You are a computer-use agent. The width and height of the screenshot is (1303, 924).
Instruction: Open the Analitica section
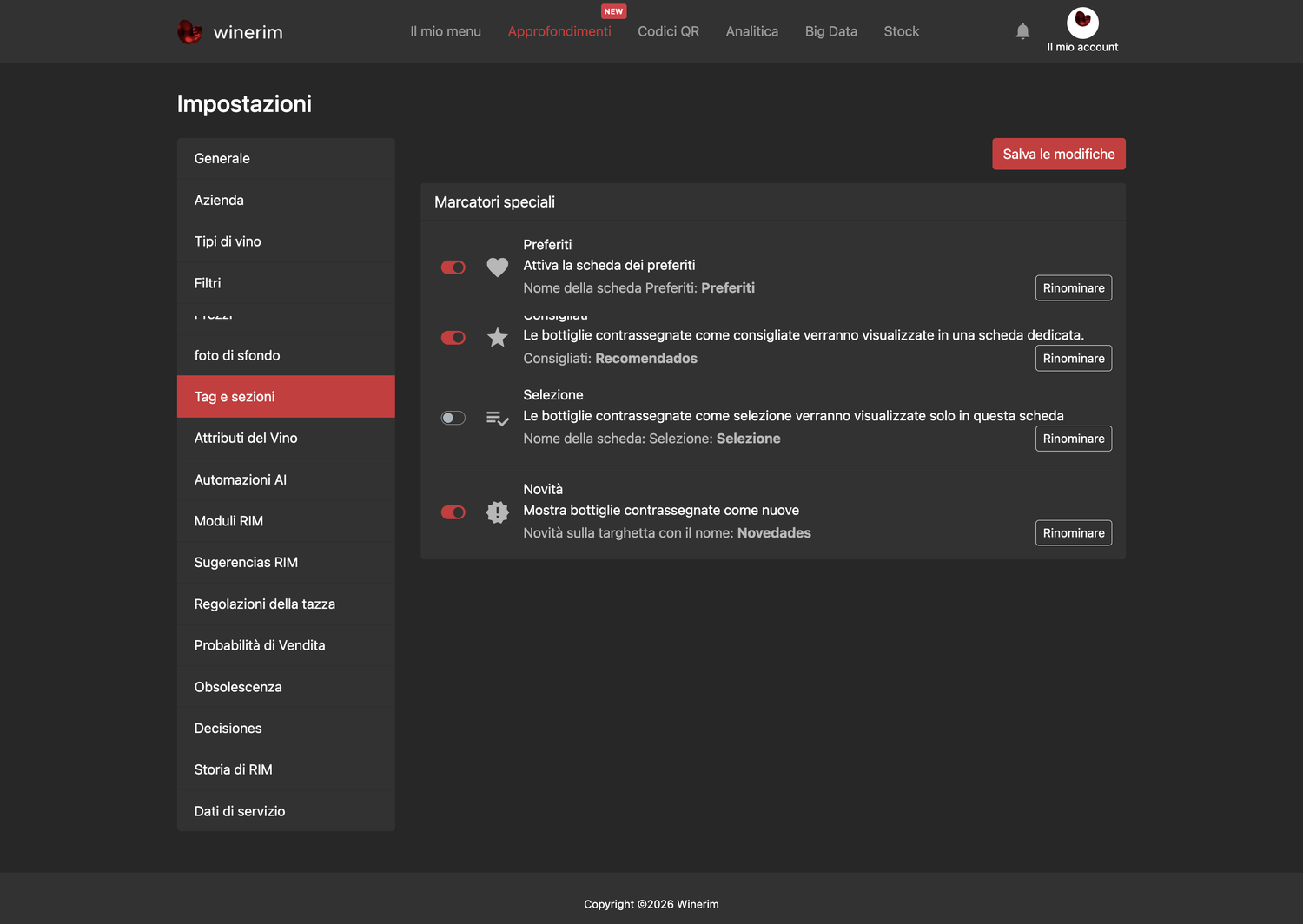[752, 31]
